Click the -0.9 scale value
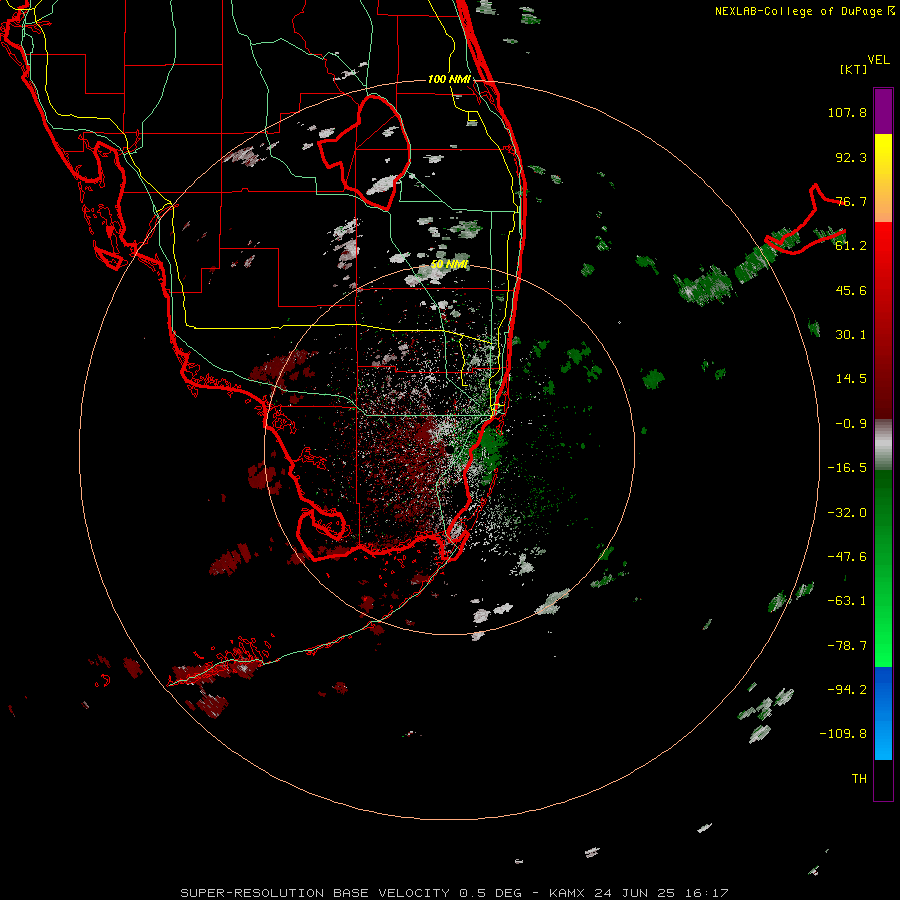Image resolution: width=900 pixels, height=900 pixels. [x=851, y=424]
